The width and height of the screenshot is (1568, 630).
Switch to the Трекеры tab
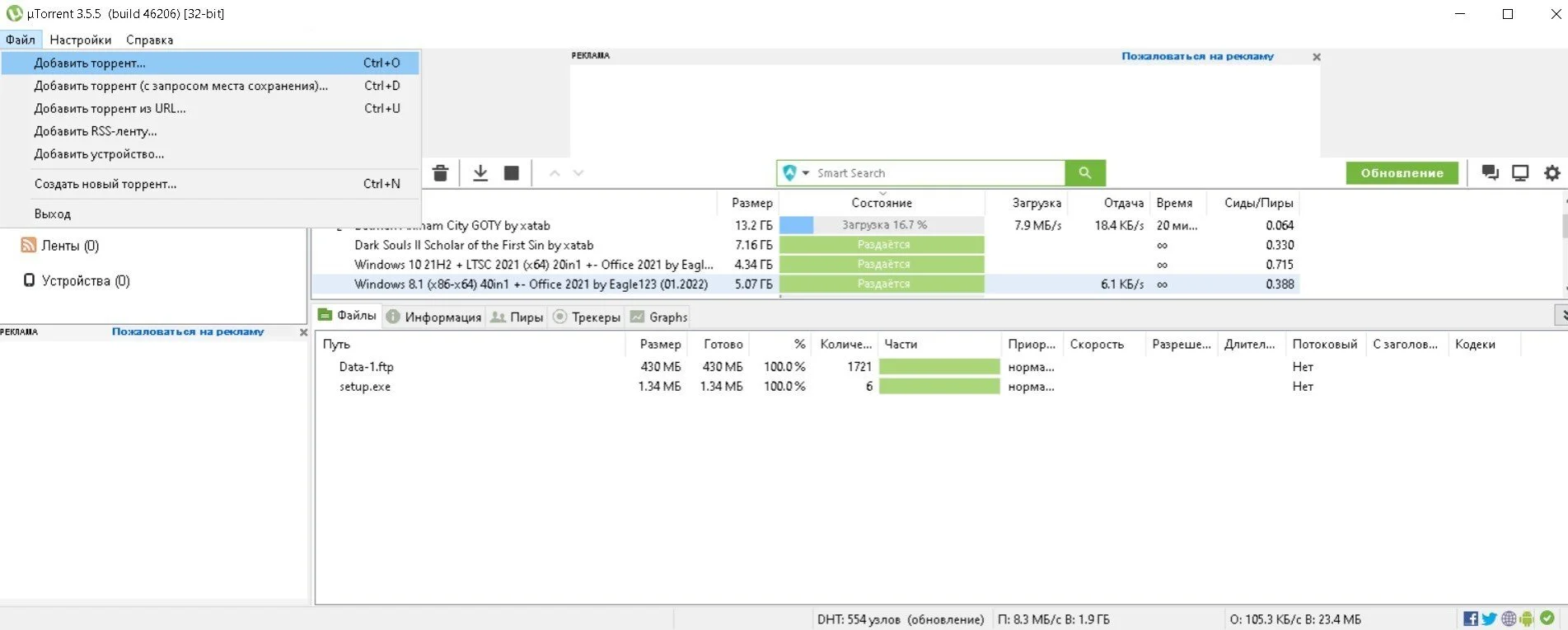[587, 317]
